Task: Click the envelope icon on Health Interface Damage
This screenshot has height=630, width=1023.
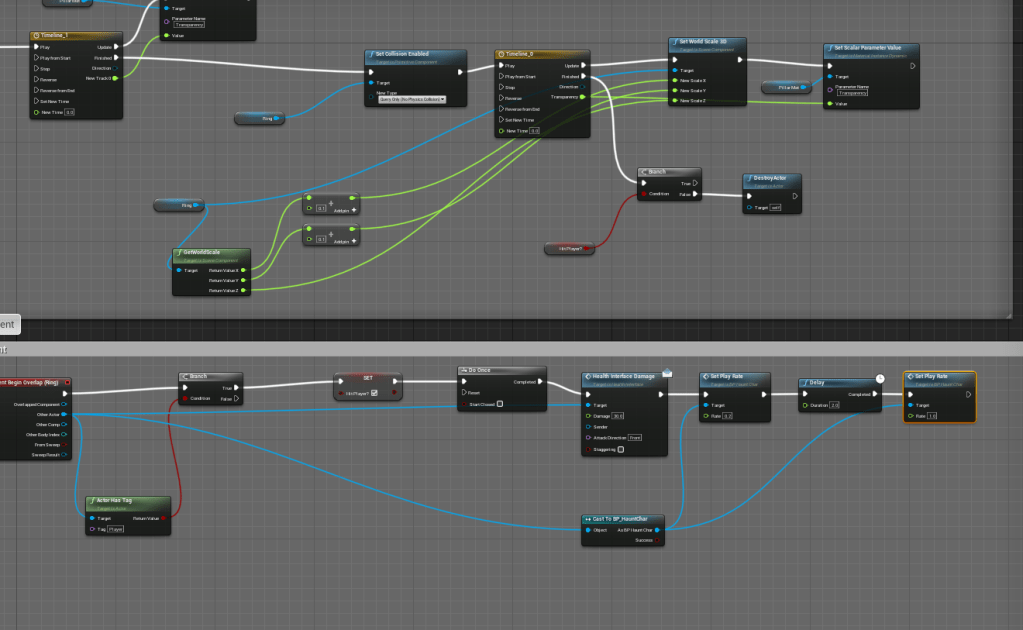Action: 666,373
